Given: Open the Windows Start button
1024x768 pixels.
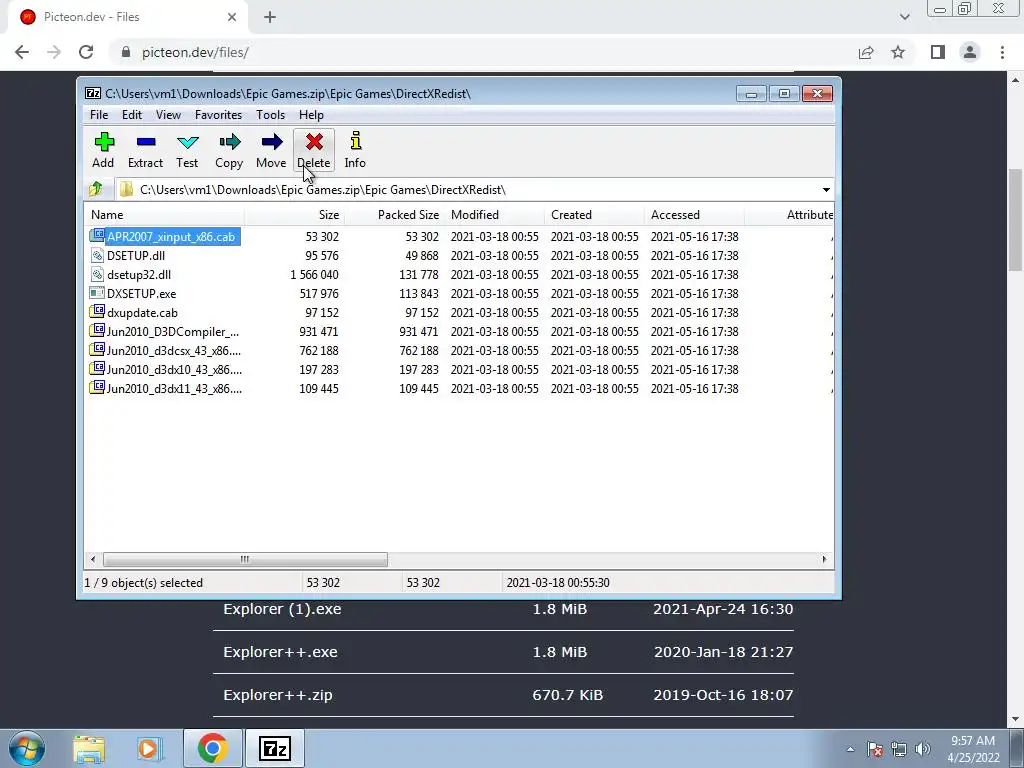Looking at the screenshot, I should [x=27, y=748].
